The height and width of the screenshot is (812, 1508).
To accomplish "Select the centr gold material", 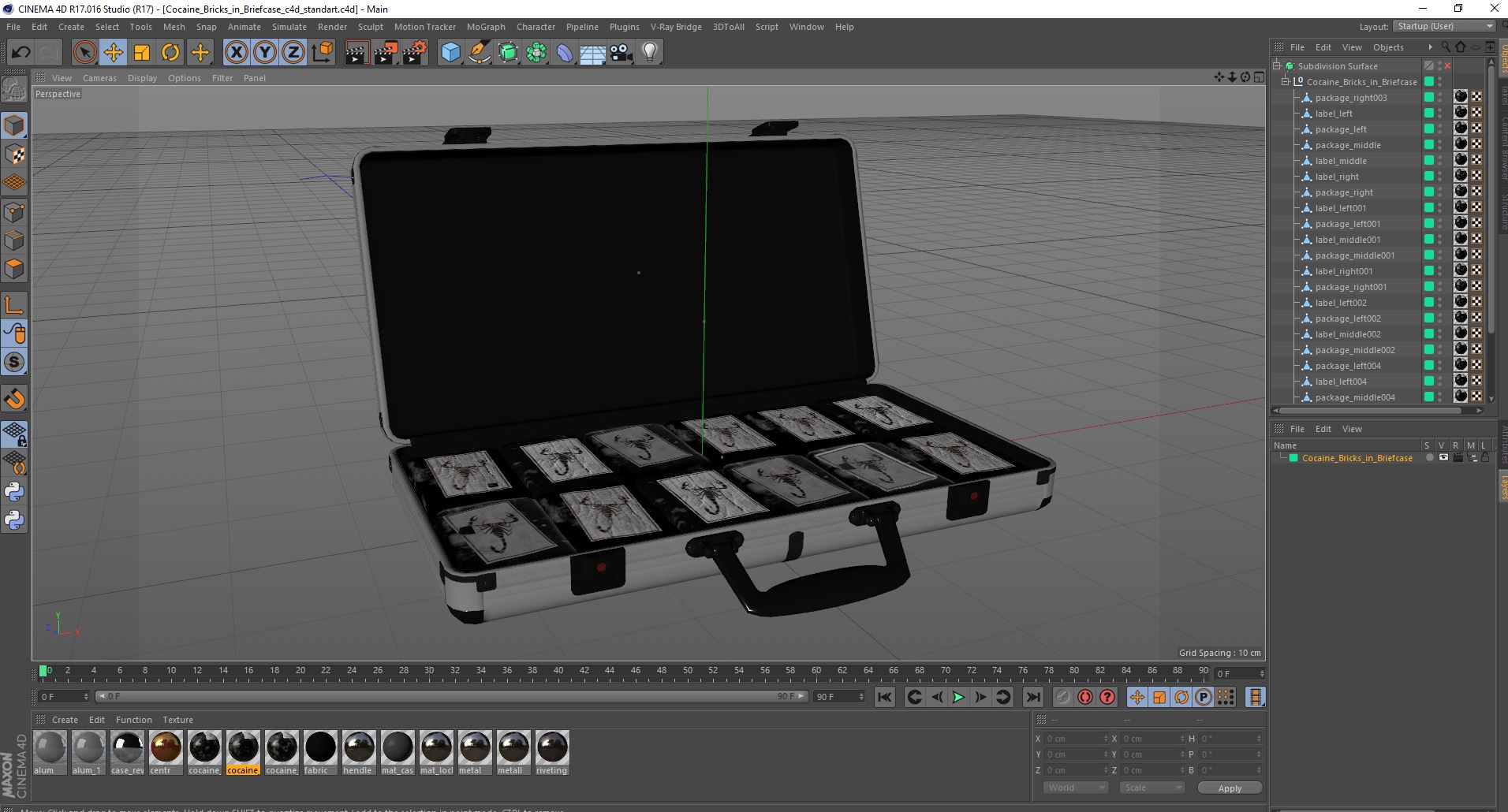I will pos(166,753).
